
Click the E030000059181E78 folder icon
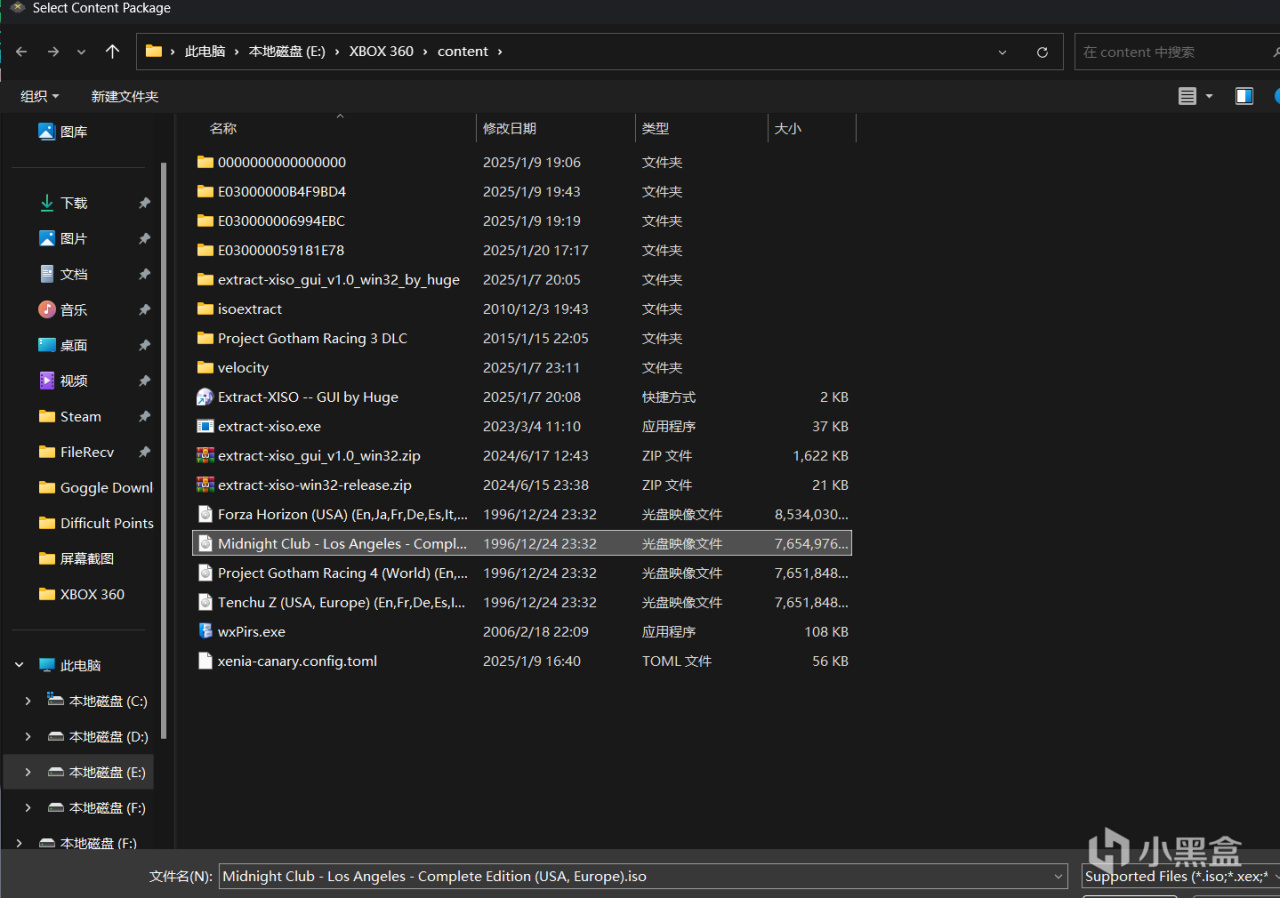click(205, 250)
